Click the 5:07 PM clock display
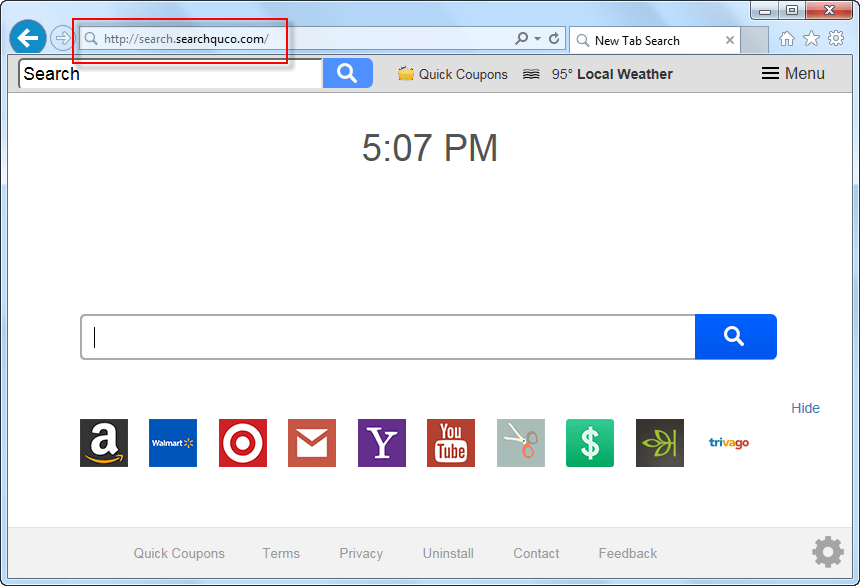Viewport: 860px width, 586px height. (x=429, y=148)
